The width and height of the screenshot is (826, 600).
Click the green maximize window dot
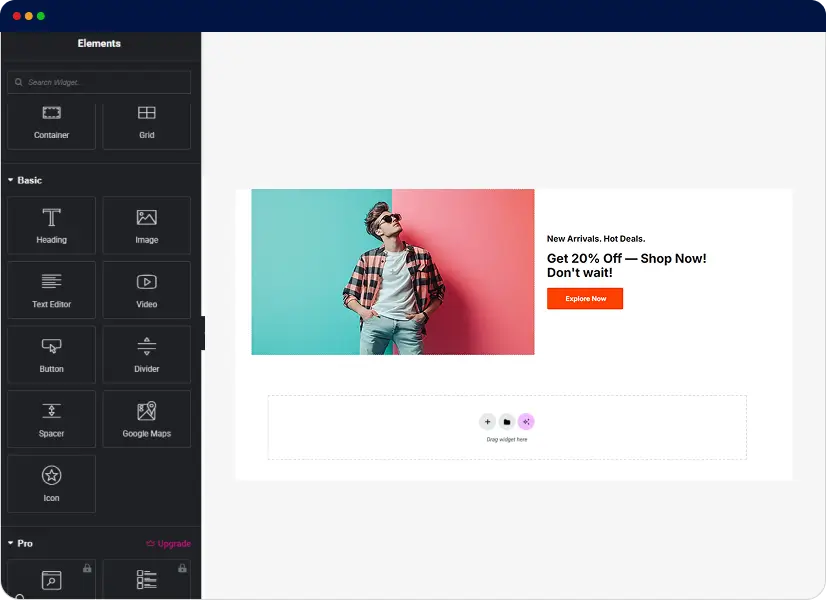click(41, 16)
